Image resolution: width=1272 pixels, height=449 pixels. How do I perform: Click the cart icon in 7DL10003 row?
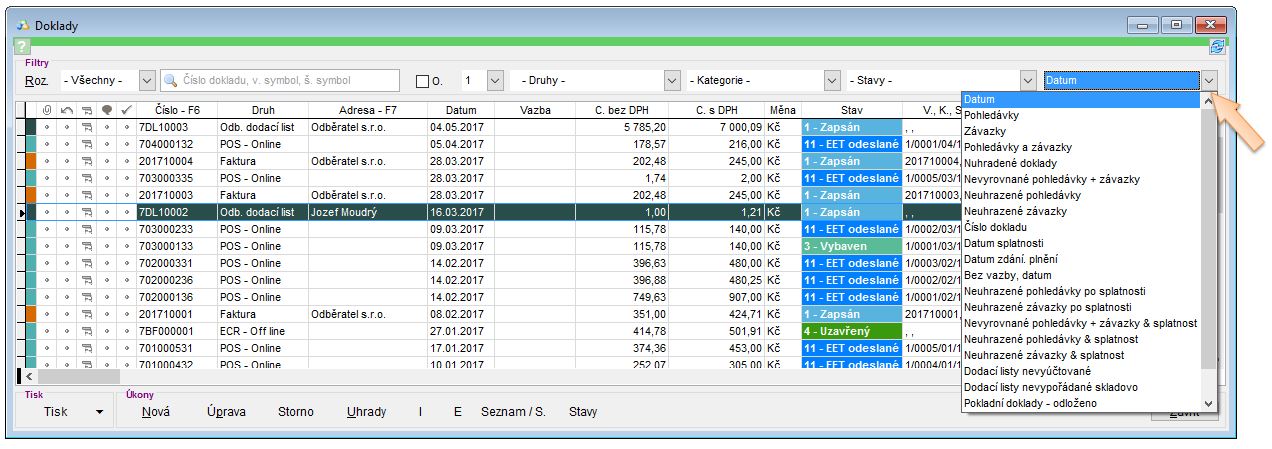(86, 127)
